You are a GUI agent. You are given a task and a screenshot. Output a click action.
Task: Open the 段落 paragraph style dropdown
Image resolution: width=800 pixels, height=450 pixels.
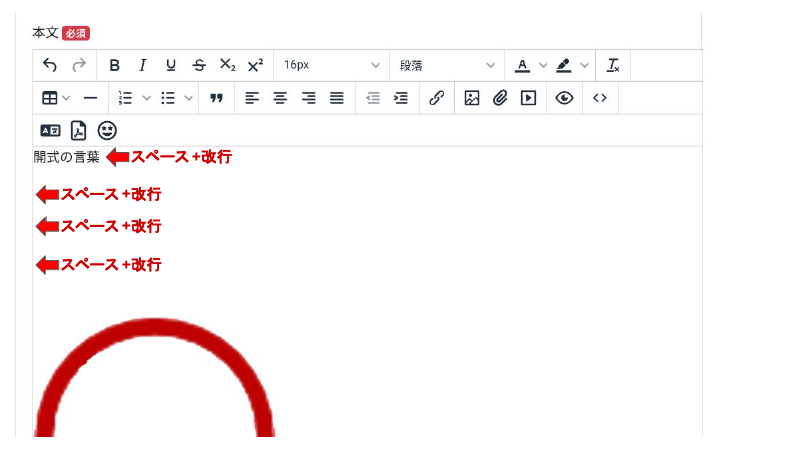[x=447, y=65]
